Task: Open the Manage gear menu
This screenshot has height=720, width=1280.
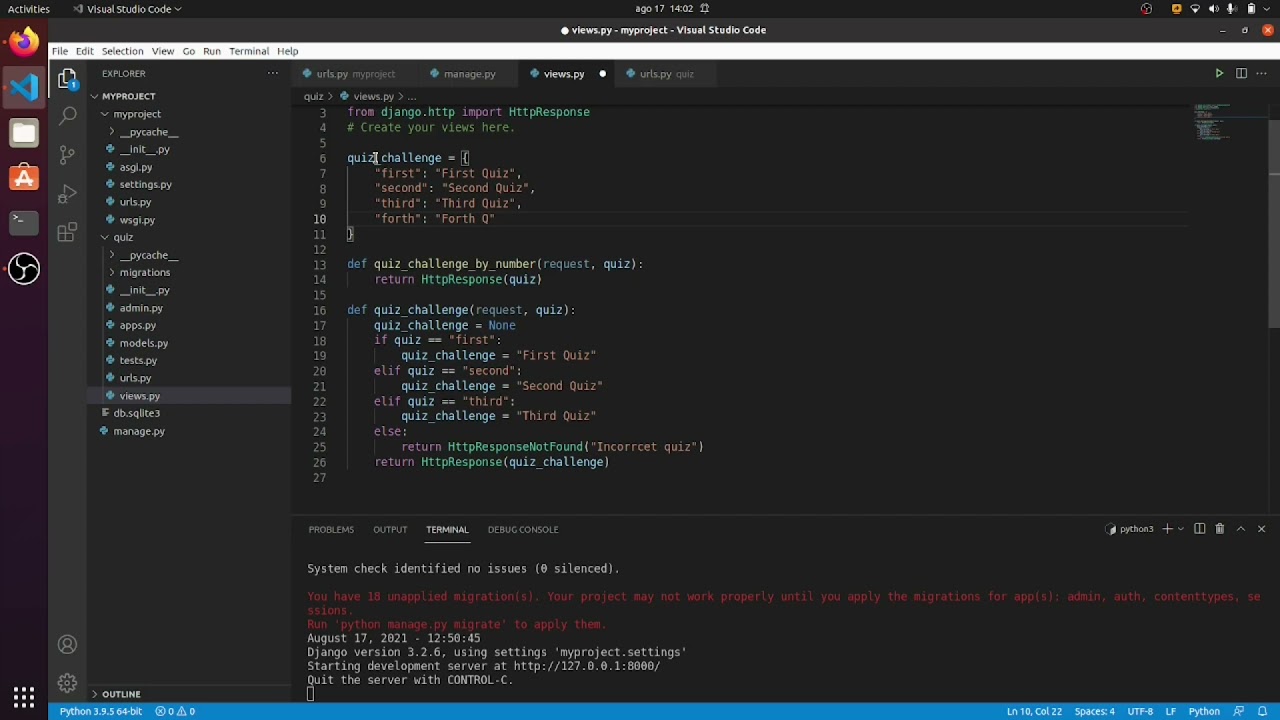Action: [67, 683]
